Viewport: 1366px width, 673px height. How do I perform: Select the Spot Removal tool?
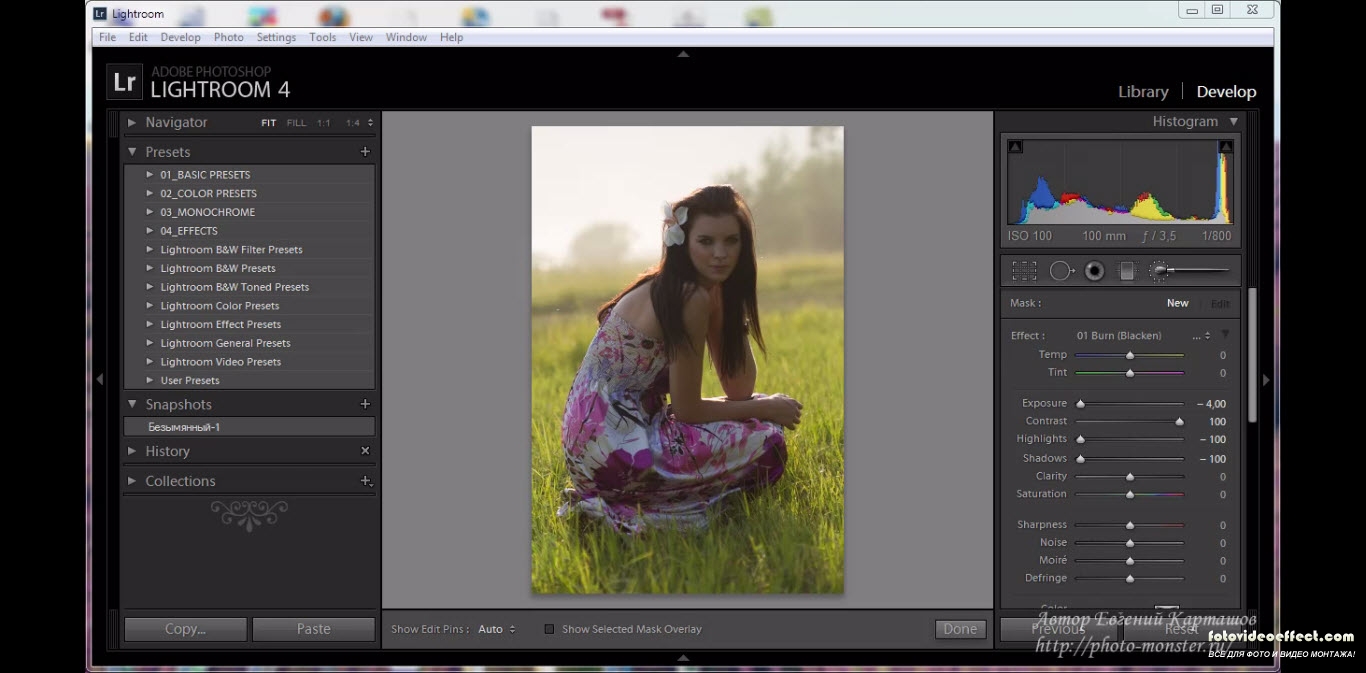[x=1062, y=270]
